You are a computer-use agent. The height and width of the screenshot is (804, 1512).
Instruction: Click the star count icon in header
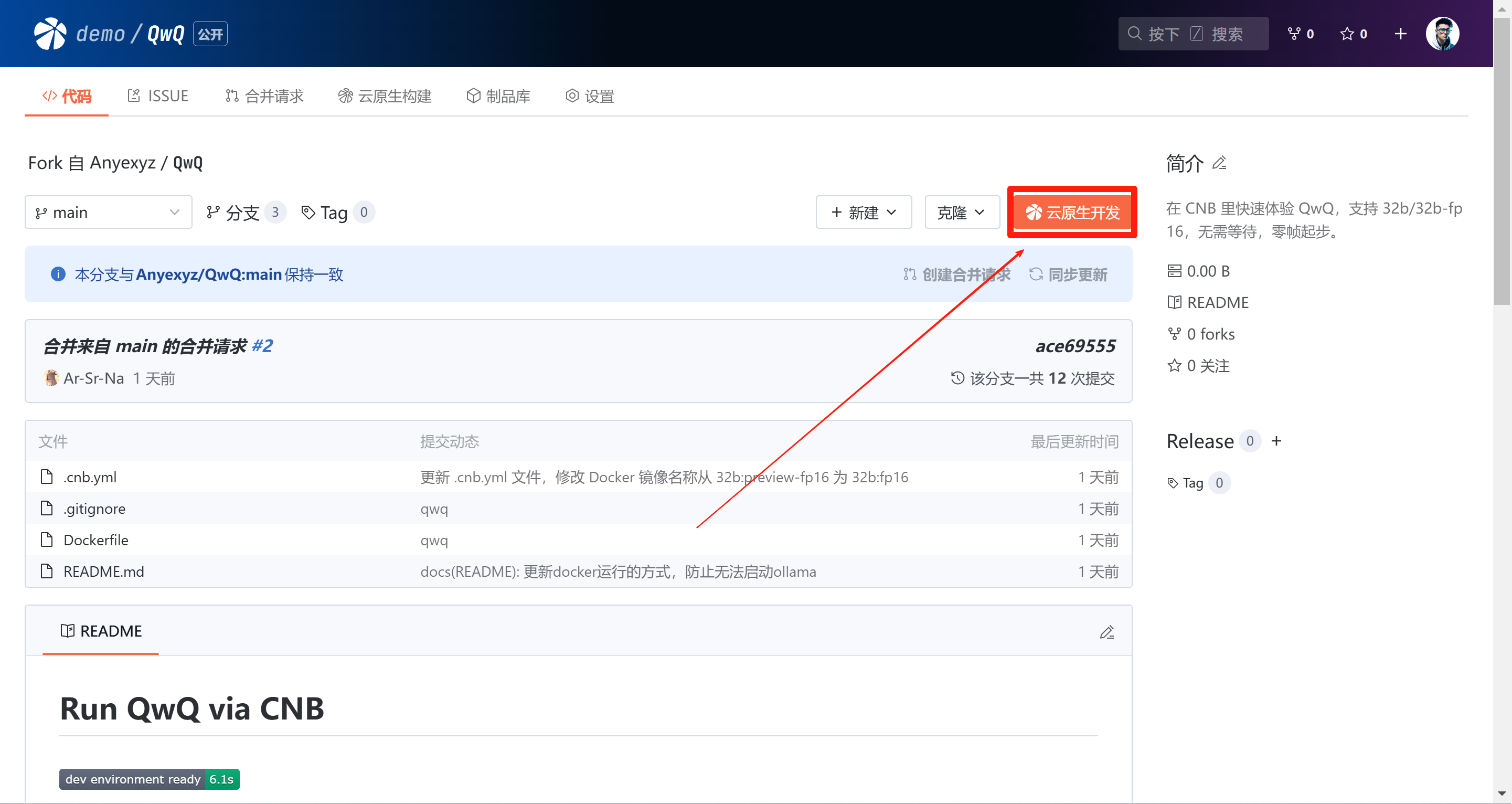point(1353,34)
